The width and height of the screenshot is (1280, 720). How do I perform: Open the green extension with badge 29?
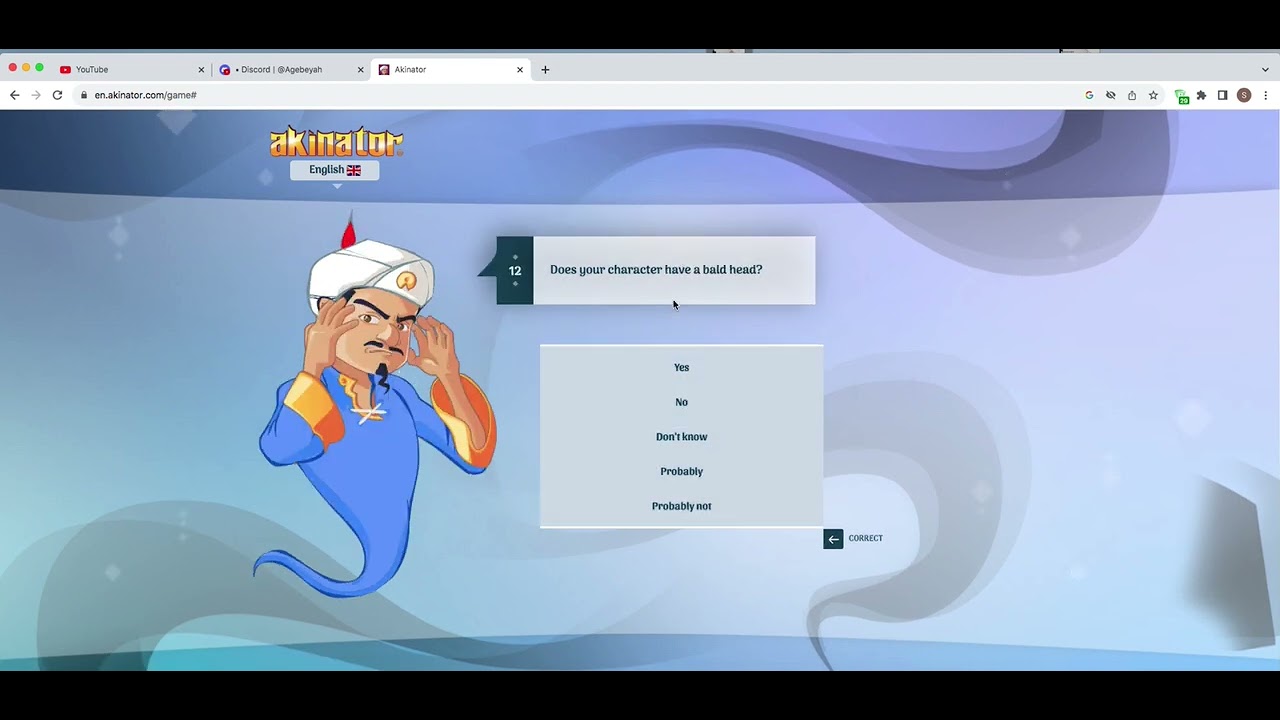(x=1181, y=96)
